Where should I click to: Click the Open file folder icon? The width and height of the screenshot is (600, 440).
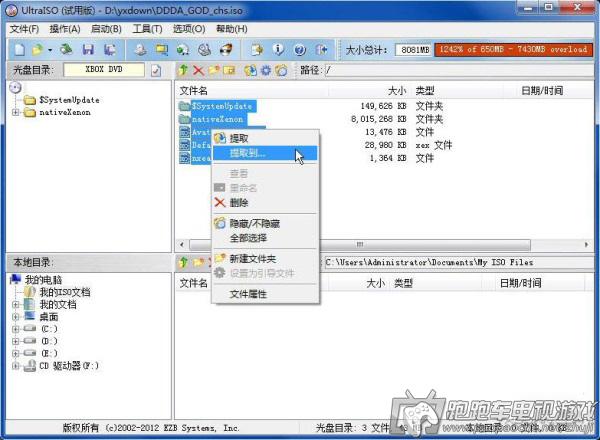click(x=37, y=50)
